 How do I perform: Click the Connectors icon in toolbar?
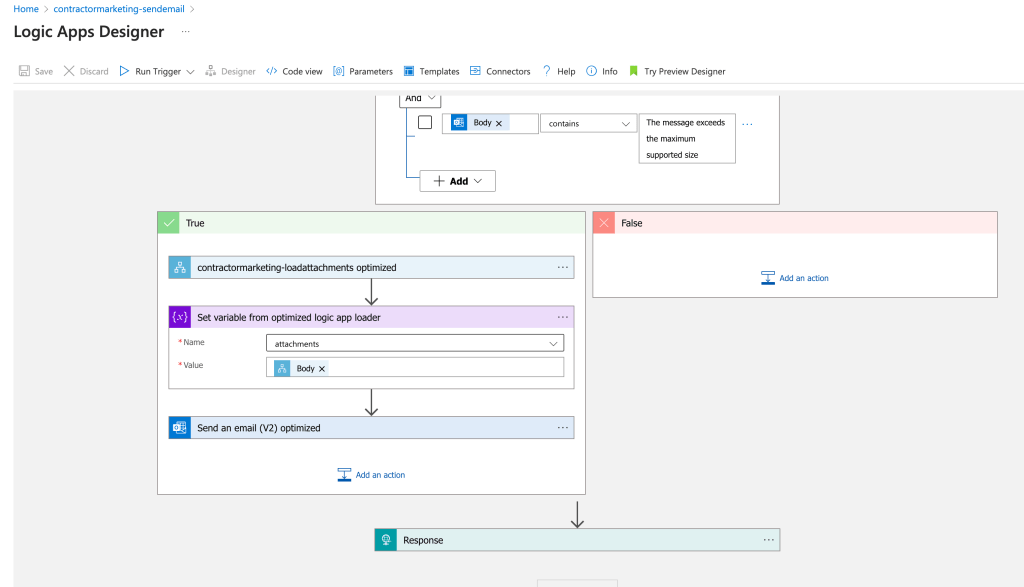click(x=475, y=71)
